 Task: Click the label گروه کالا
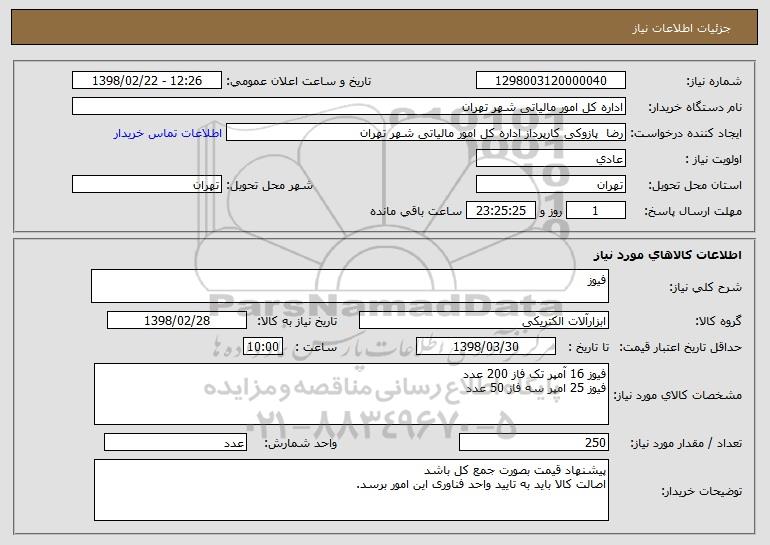coord(718,321)
